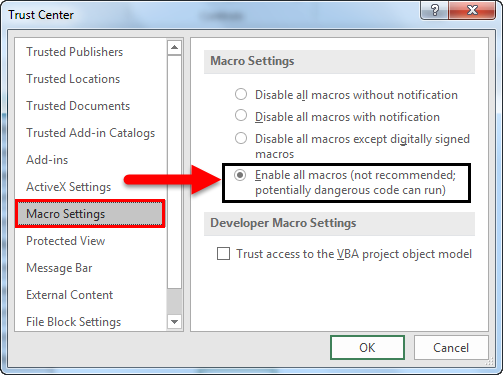Check Trust access to VBA project object model
Viewport: 503px width, 375px height.
click(223, 254)
